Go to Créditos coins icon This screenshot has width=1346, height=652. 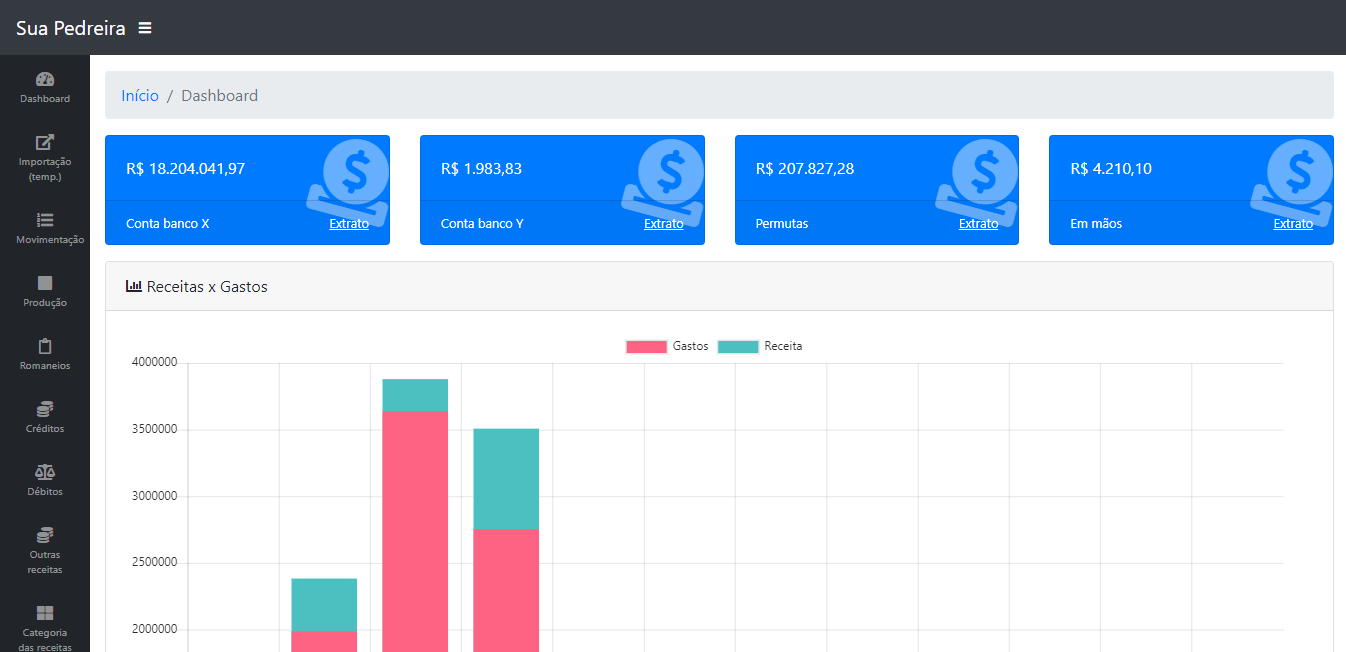click(45, 409)
